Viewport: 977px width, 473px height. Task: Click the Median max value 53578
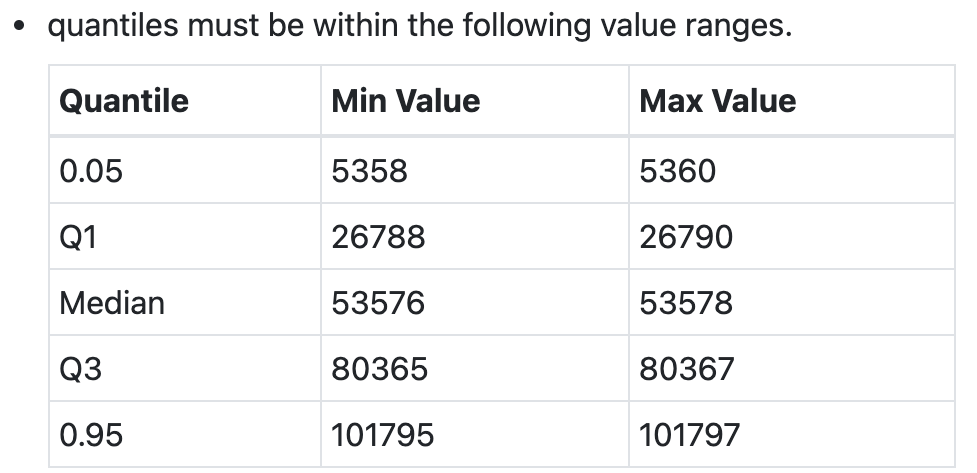[x=686, y=303]
